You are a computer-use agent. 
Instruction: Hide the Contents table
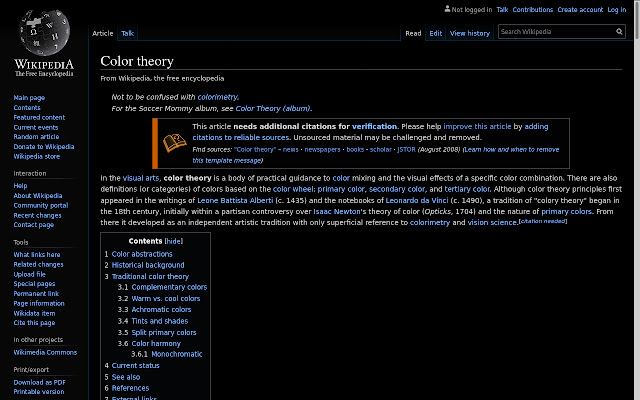[173, 241]
